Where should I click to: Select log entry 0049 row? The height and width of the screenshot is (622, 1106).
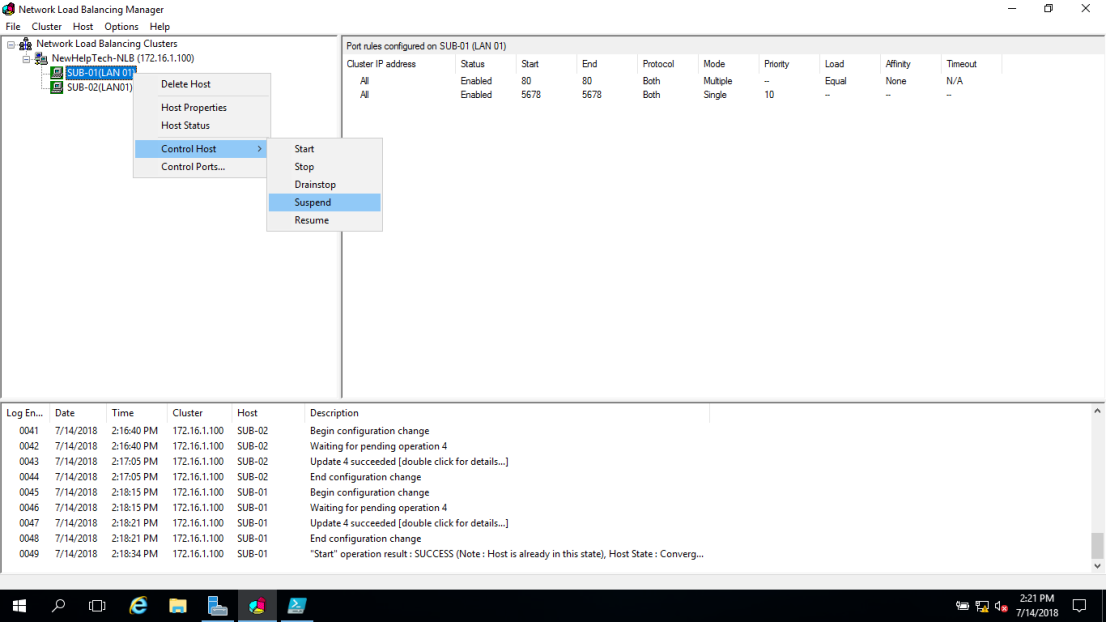click(356, 554)
